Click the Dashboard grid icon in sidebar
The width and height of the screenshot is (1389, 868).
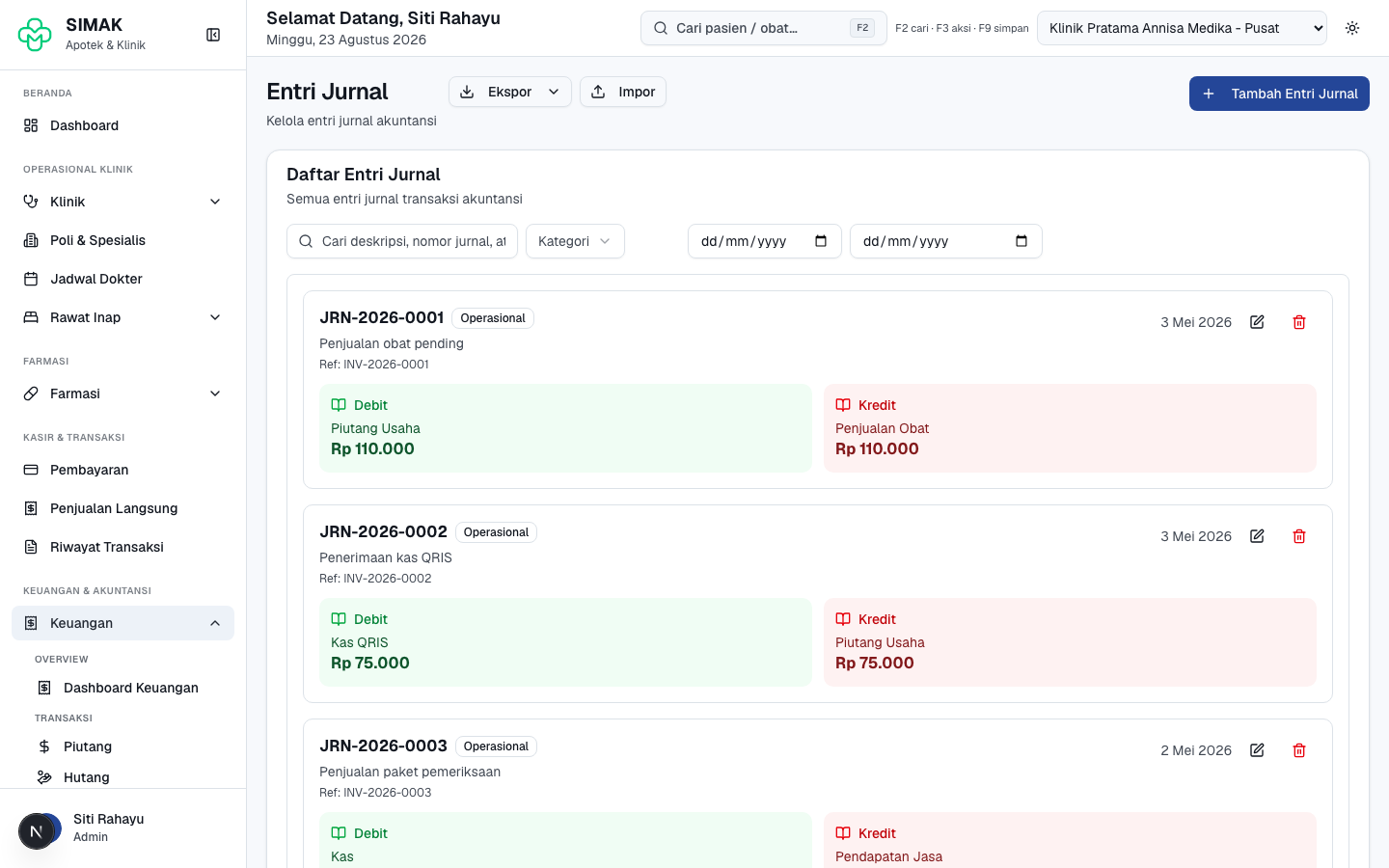point(31,125)
